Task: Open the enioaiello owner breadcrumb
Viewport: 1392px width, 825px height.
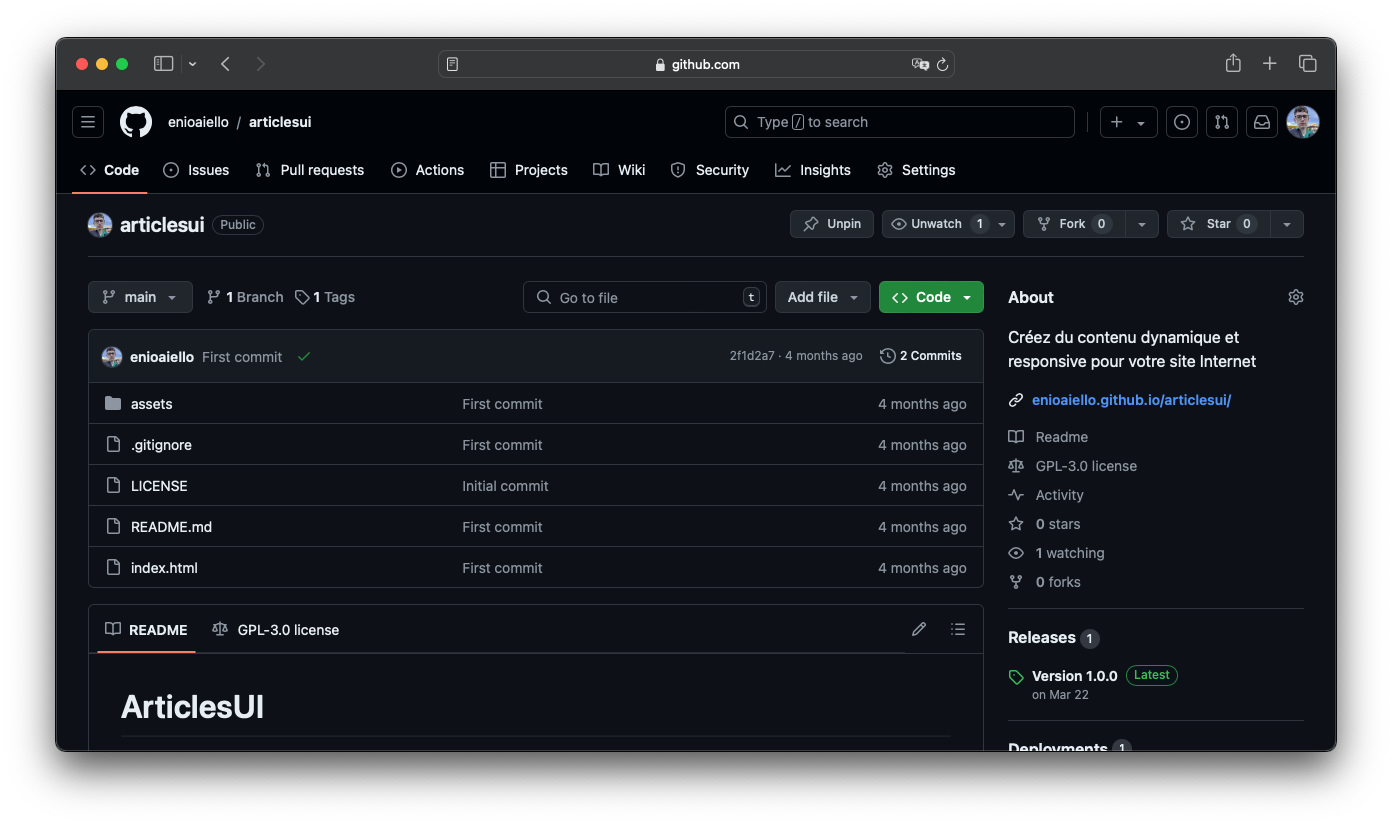Action: point(197,122)
